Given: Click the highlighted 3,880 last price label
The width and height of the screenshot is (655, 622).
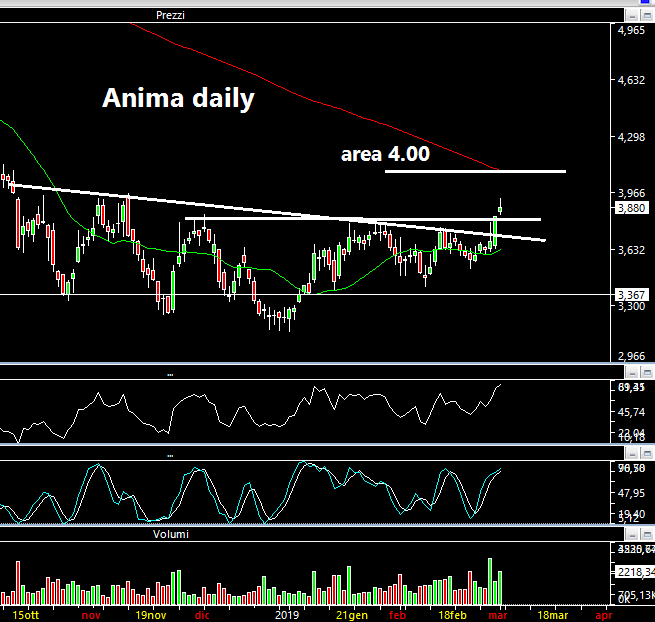Looking at the screenshot, I should 632,208.
